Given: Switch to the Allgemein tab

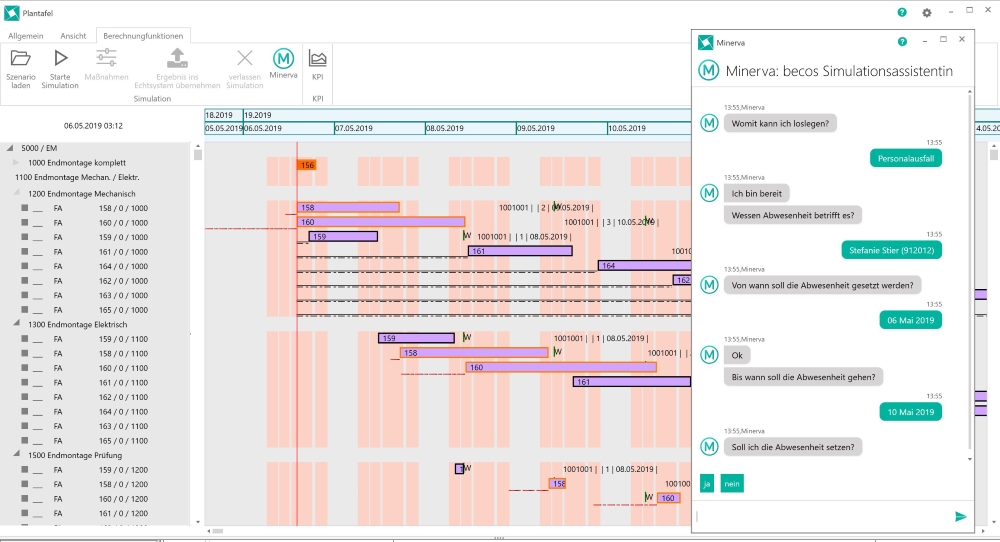Looking at the screenshot, I should [x=26, y=35].
